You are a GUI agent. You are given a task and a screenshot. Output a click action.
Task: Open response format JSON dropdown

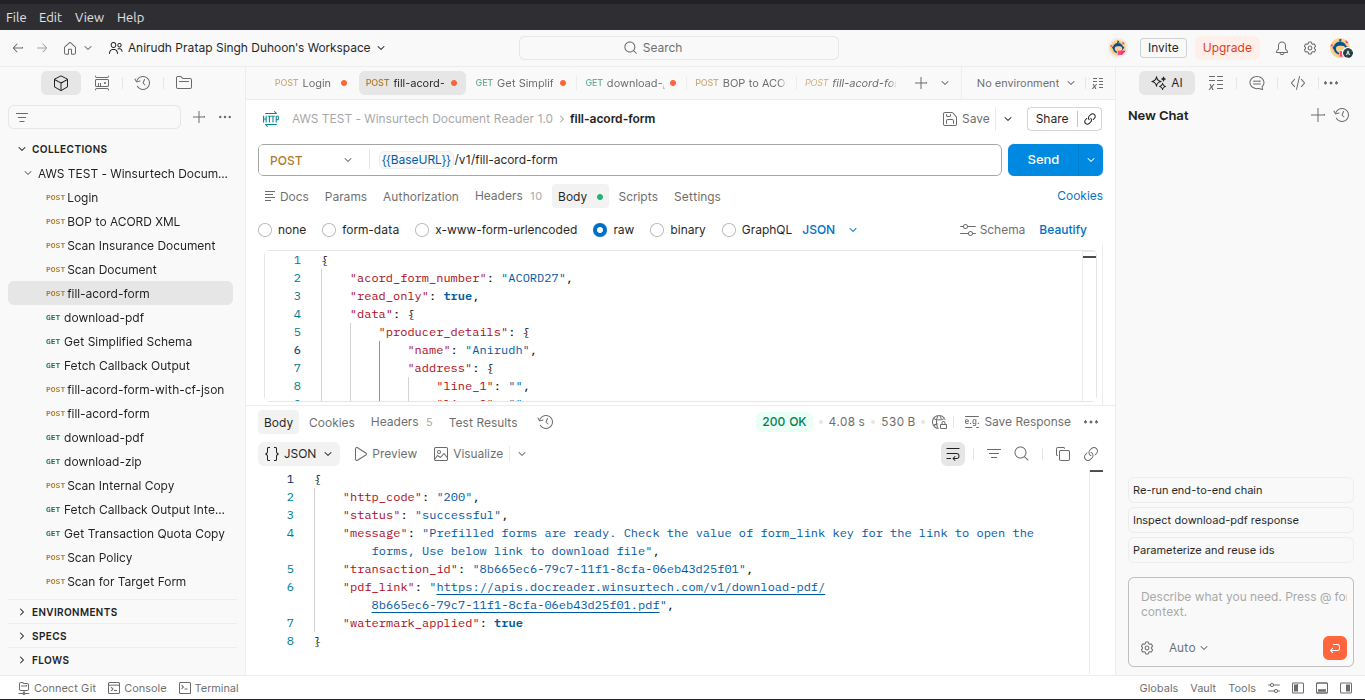(x=299, y=454)
